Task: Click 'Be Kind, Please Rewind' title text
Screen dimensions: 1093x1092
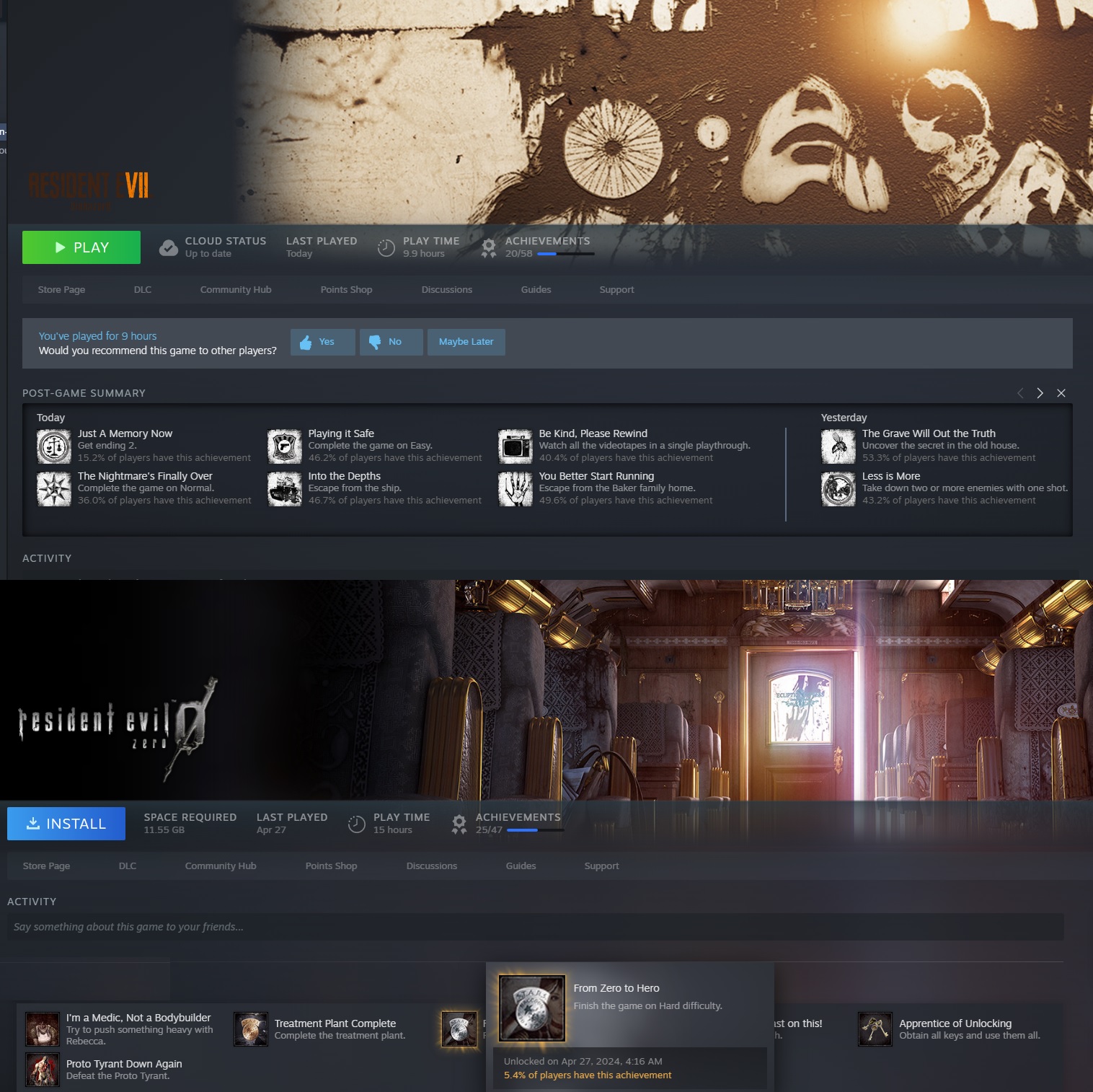Action: click(x=593, y=433)
